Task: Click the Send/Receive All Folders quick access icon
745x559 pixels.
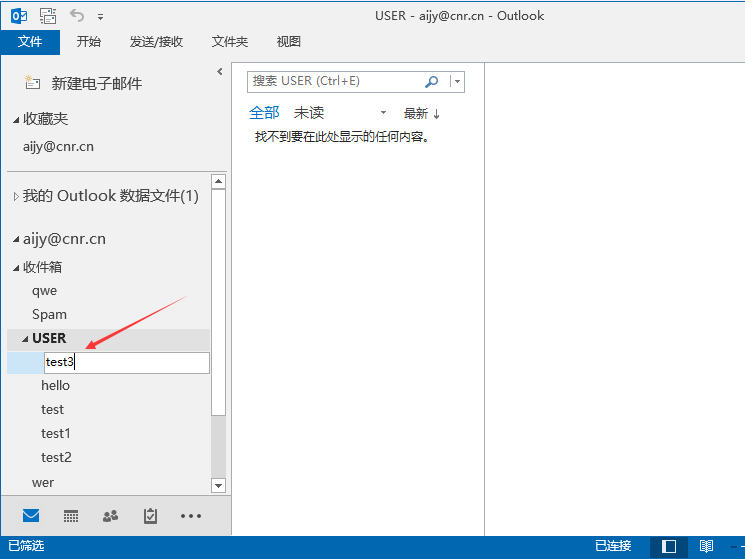Action: pos(48,16)
